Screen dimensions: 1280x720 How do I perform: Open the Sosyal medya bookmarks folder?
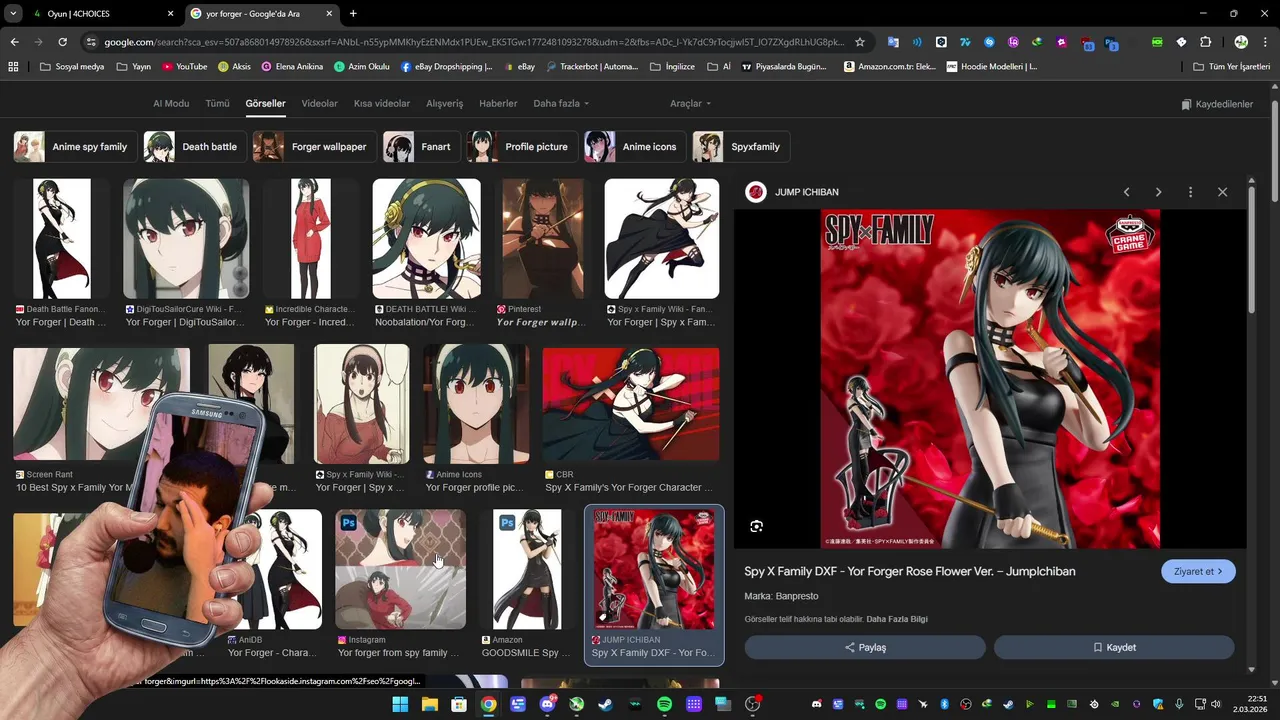(71, 67)
